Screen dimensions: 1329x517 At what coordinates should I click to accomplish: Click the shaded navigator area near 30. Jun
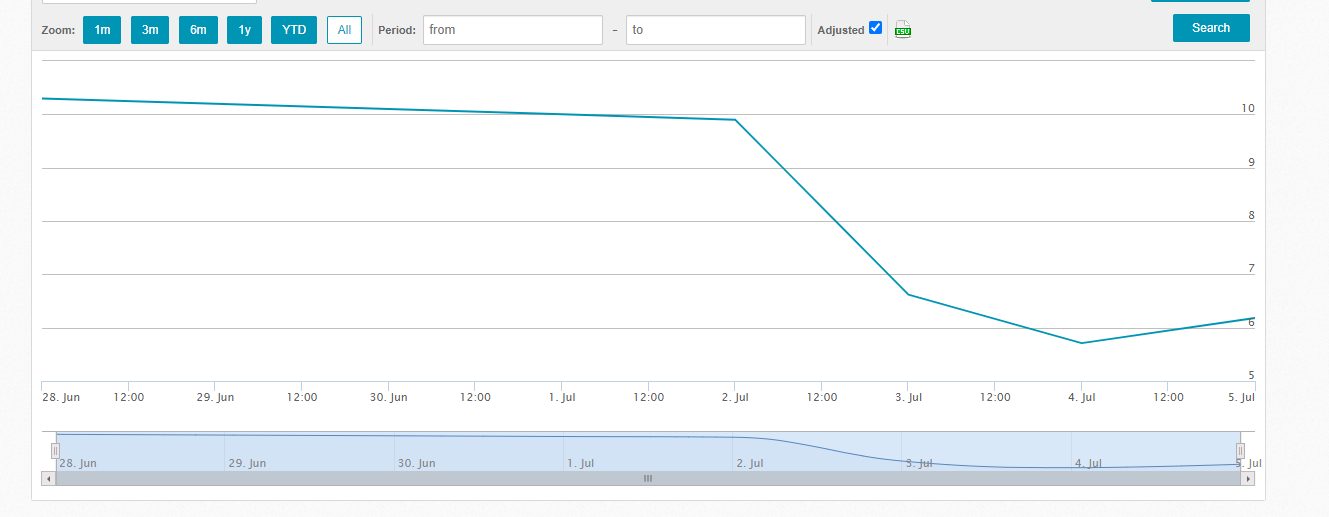pos(416,448)
